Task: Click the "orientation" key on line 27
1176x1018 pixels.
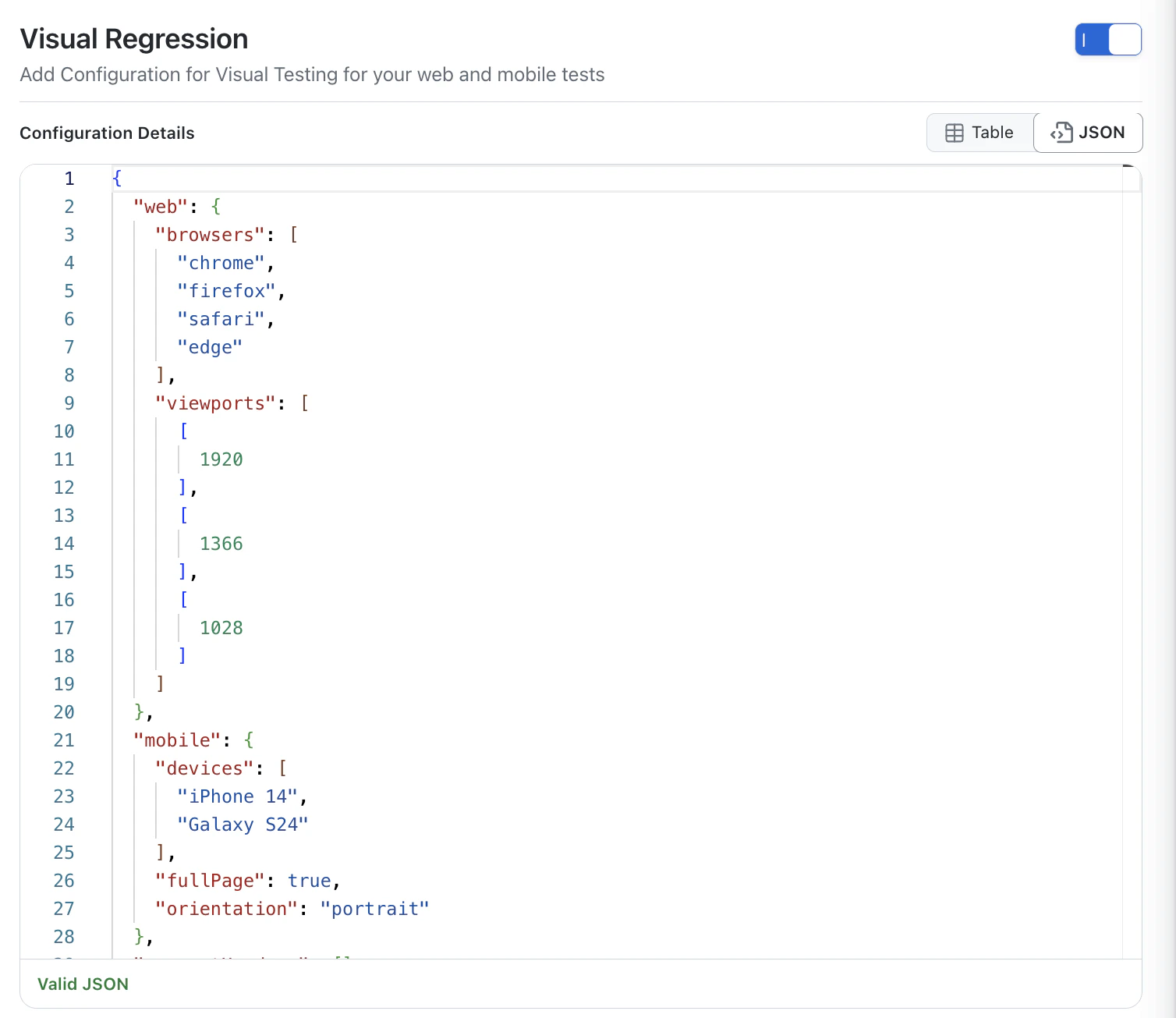Action: (226, 909)
